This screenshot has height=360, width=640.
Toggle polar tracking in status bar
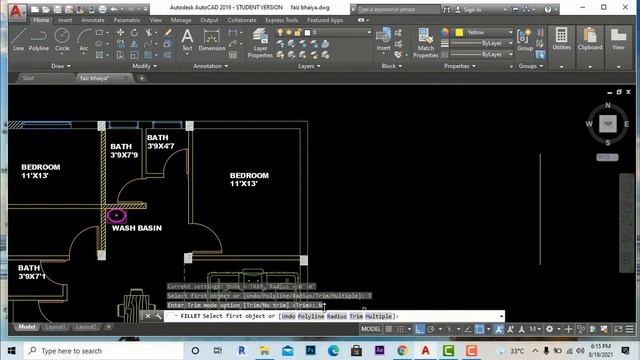point(431,329)
